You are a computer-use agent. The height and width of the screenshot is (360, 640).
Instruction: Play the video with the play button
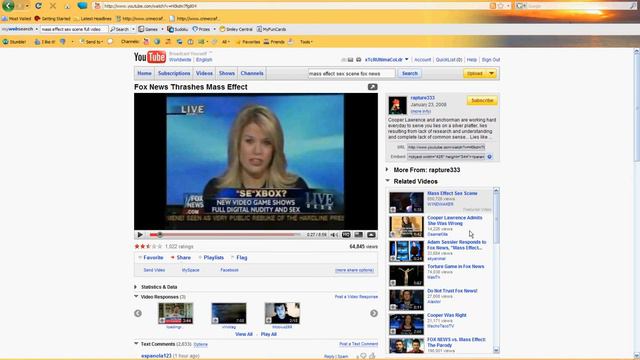tap(140, 235)
